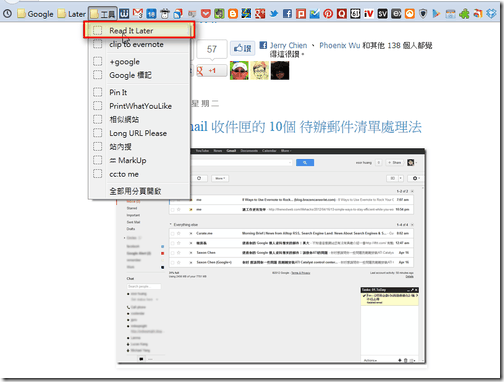This screenshot has width=504, height=382.
Task: Click the iV bookmark icon
Action: [369, 14]
